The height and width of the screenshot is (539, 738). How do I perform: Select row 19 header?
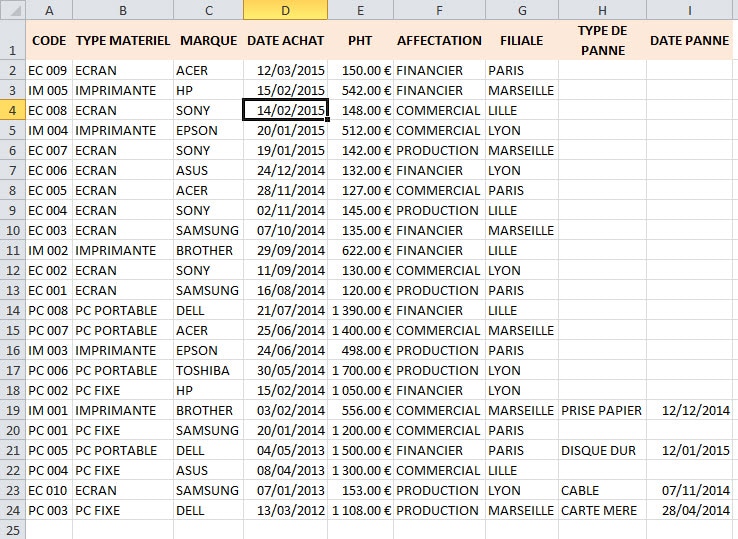click(x=13, y=410)
